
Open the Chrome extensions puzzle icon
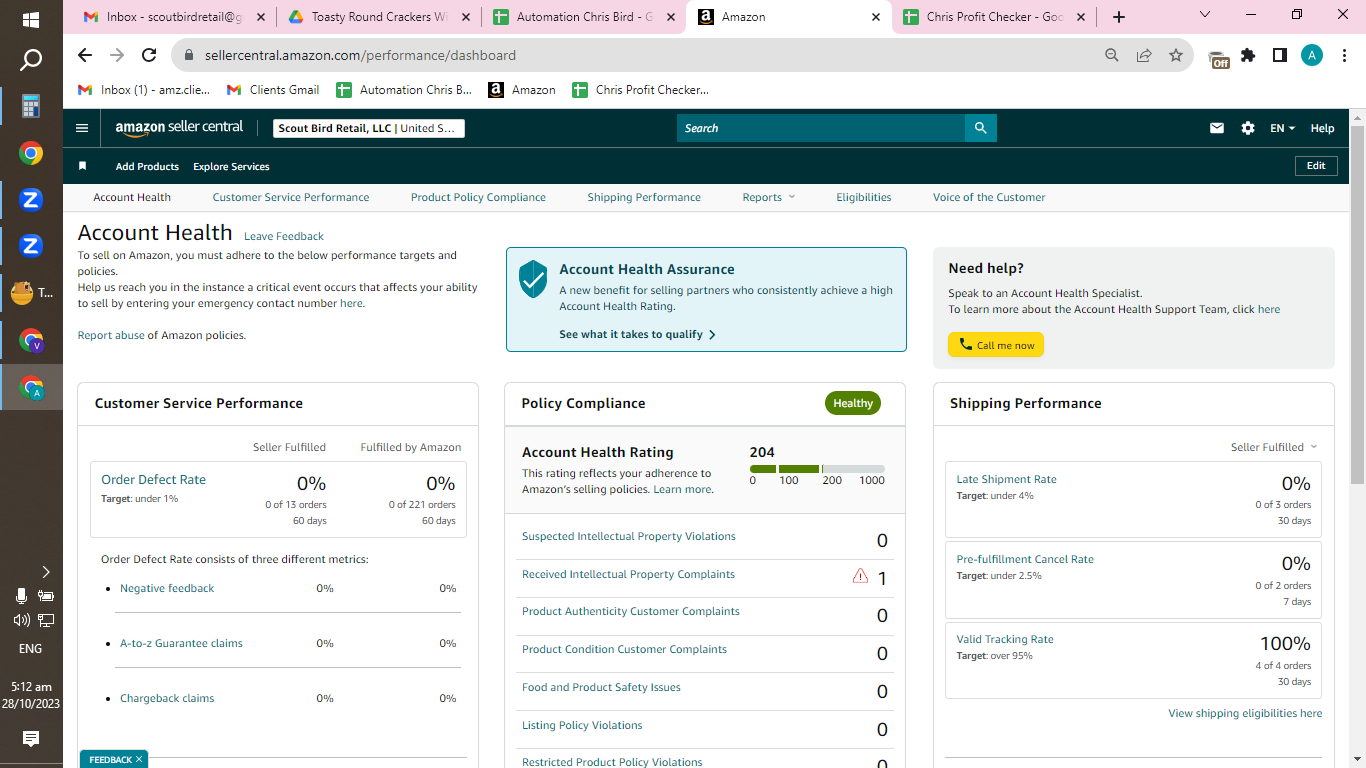click(x=1248, y=56)
